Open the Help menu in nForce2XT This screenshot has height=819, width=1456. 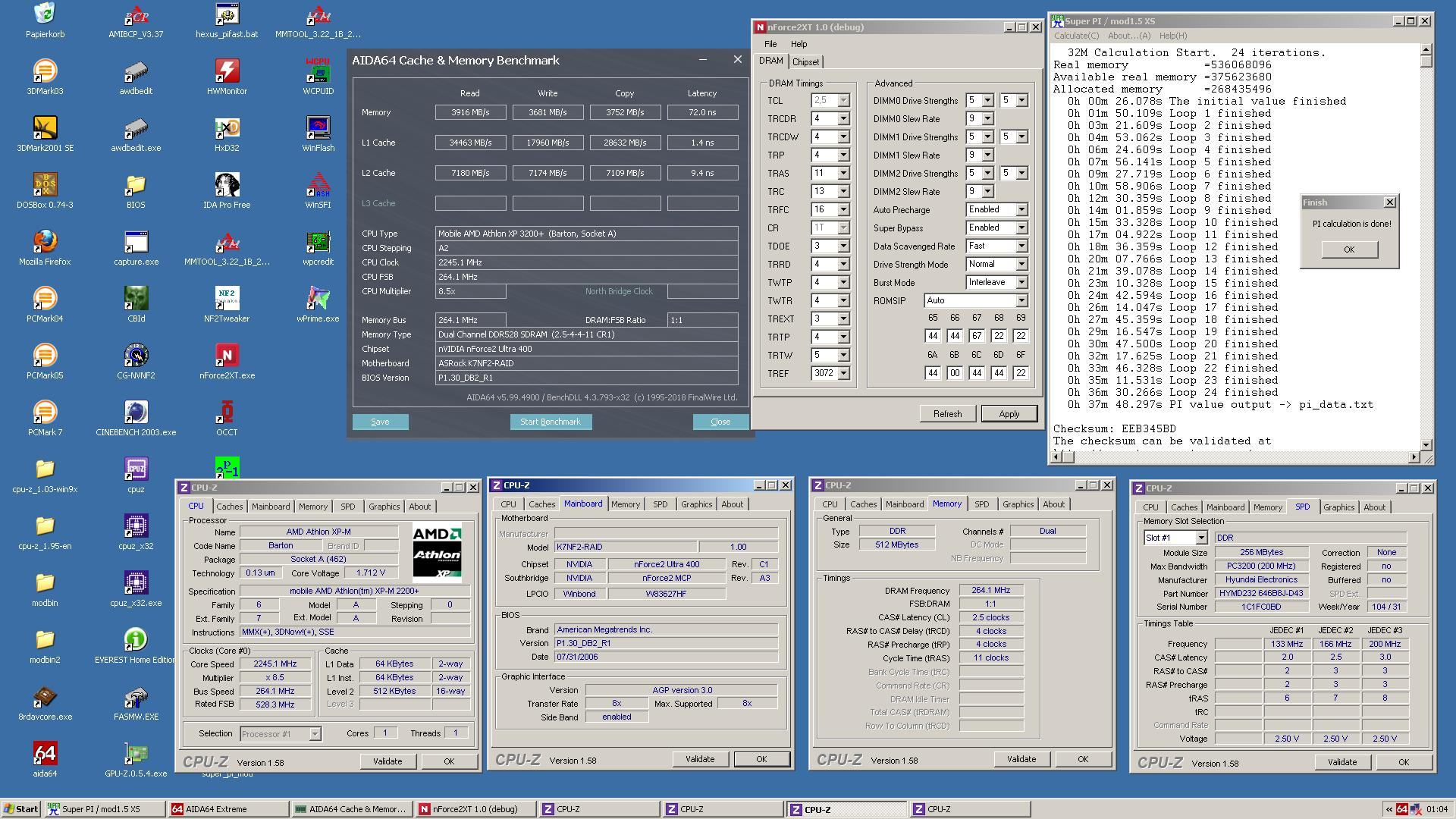(799, 44)
